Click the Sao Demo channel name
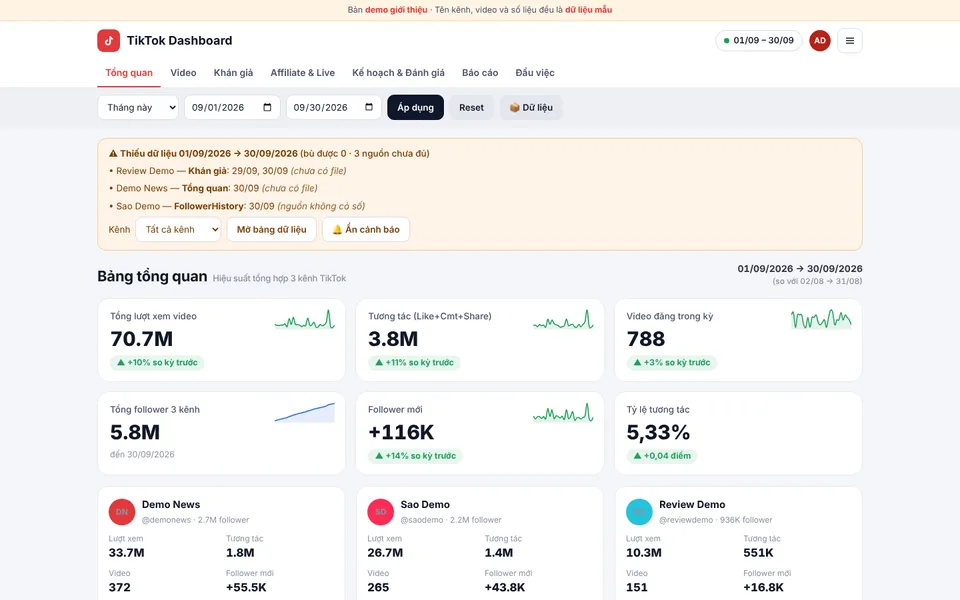The height and width of the screenshot is (600, 960). (x=425, y=504)
